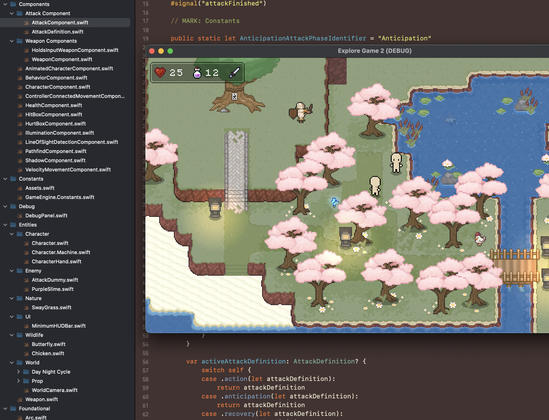
Task: Click the AnticipationAttackPhaseIdentifier code token
Action: tap(303, 38)
